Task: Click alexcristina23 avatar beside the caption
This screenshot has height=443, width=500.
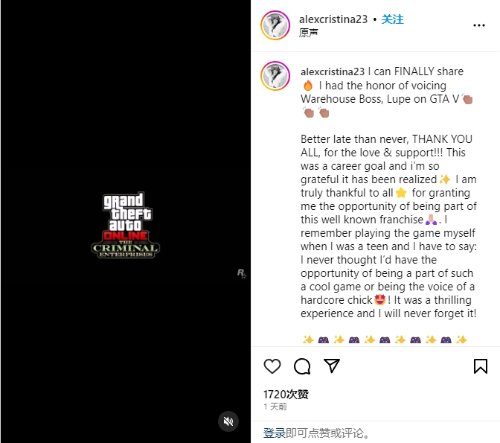Action: (x=275, y=76)
